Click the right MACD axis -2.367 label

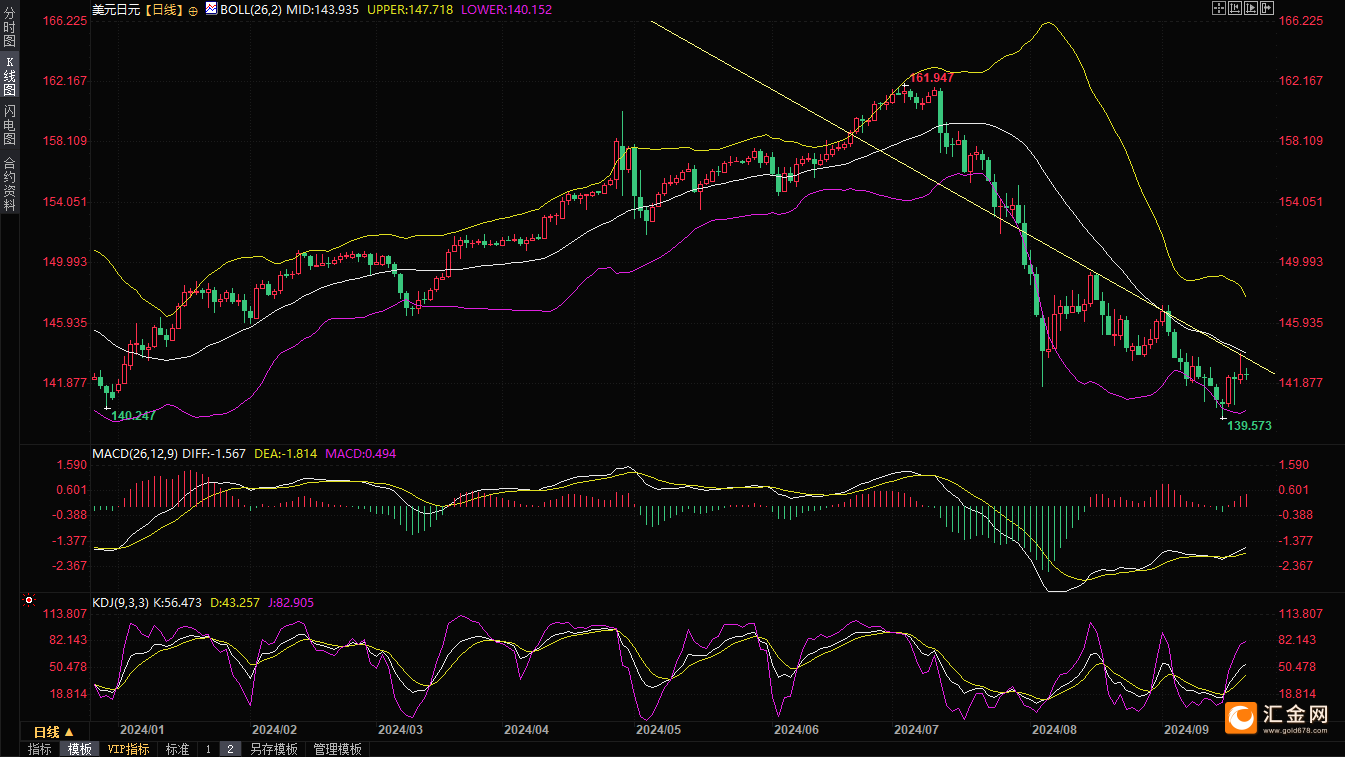pos(1297,566)
